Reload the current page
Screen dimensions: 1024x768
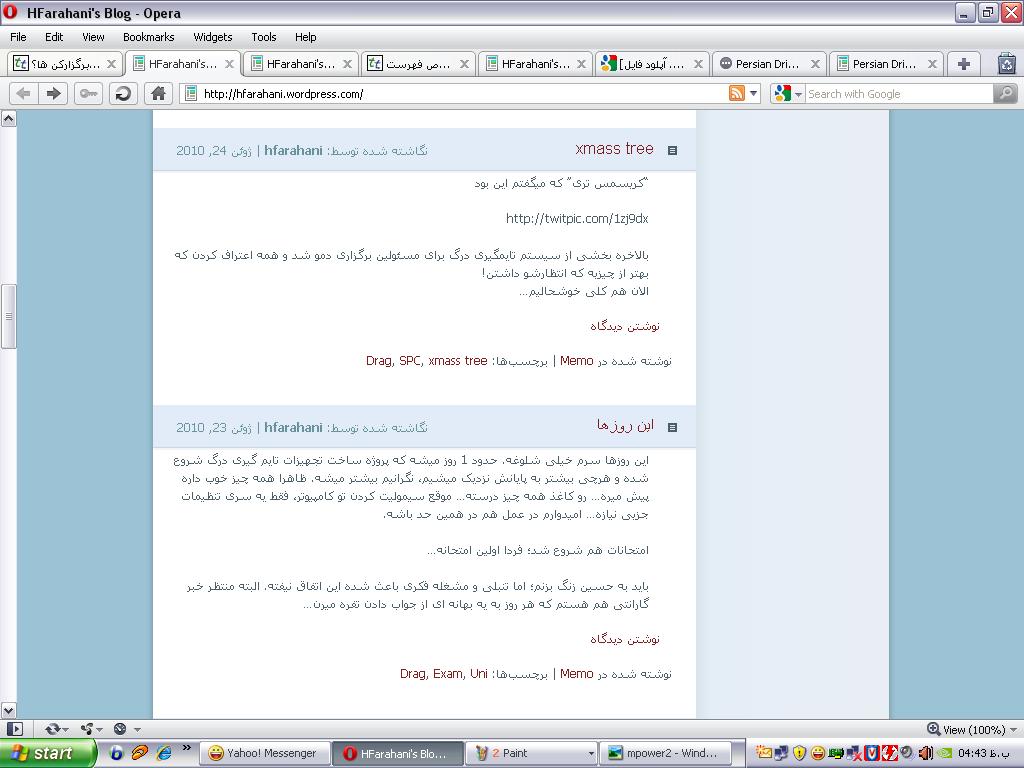[x=123, y=93]
